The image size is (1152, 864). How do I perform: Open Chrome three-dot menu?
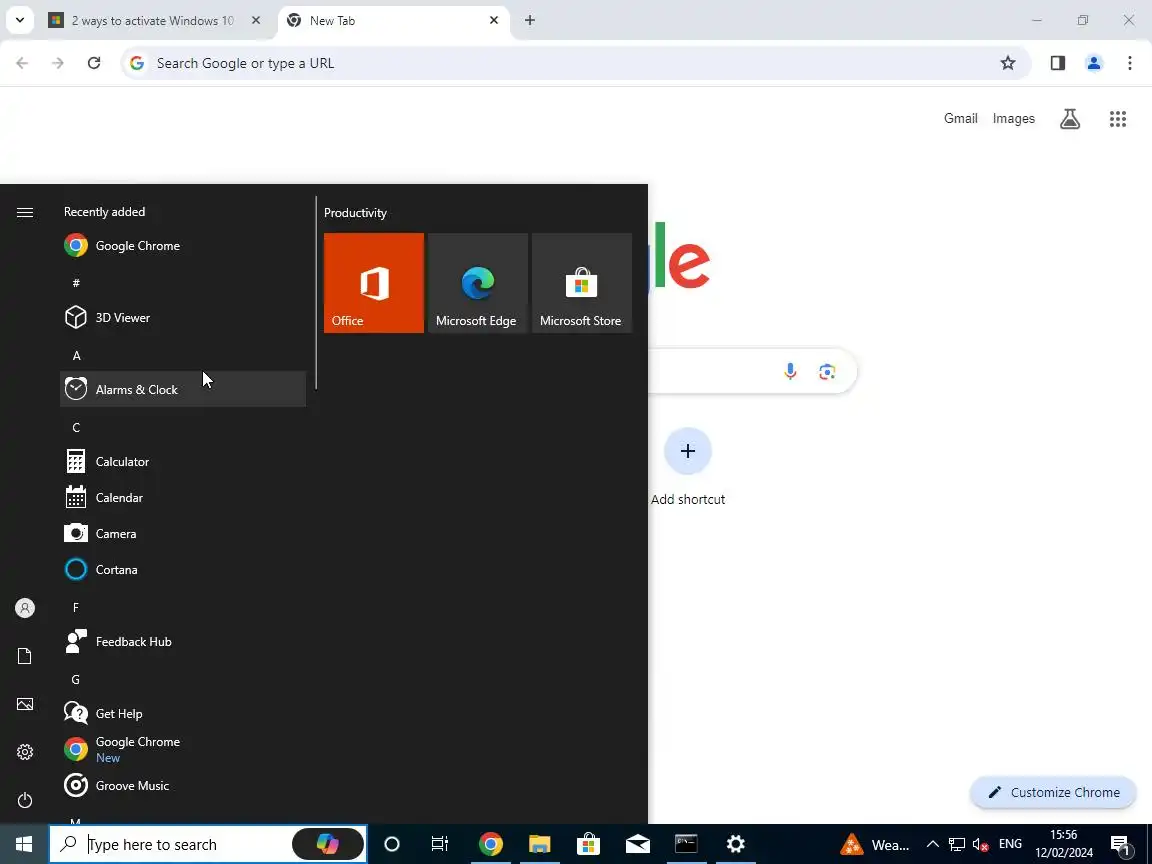pos(1130,63)
